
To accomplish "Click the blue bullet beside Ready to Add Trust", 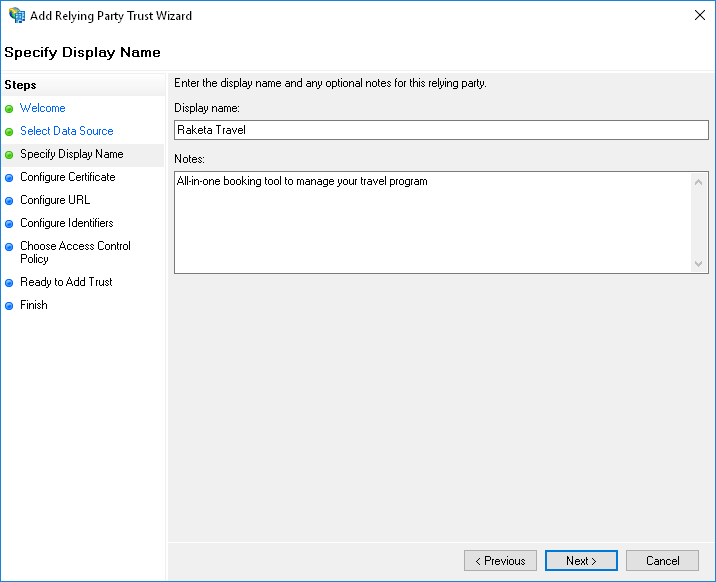I will [x=9, y=283].
